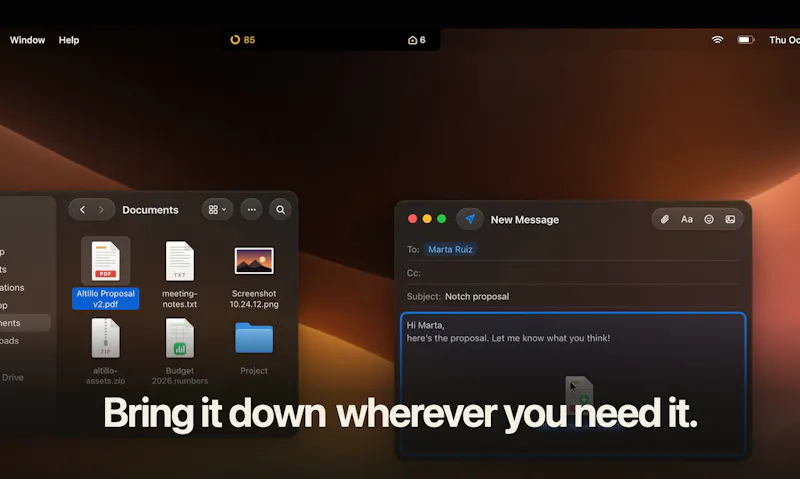Click the Subject field Notch proposal
This screenshot has height=479, width=800.
coord(573,296)
